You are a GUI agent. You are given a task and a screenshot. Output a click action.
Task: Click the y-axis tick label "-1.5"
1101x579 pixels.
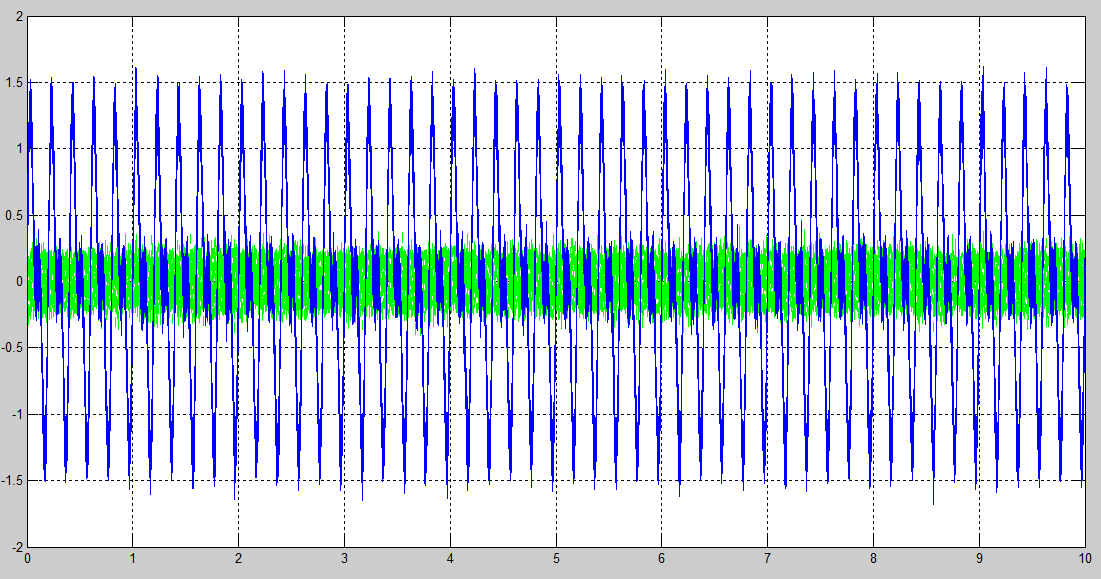[x=12, y=481]
